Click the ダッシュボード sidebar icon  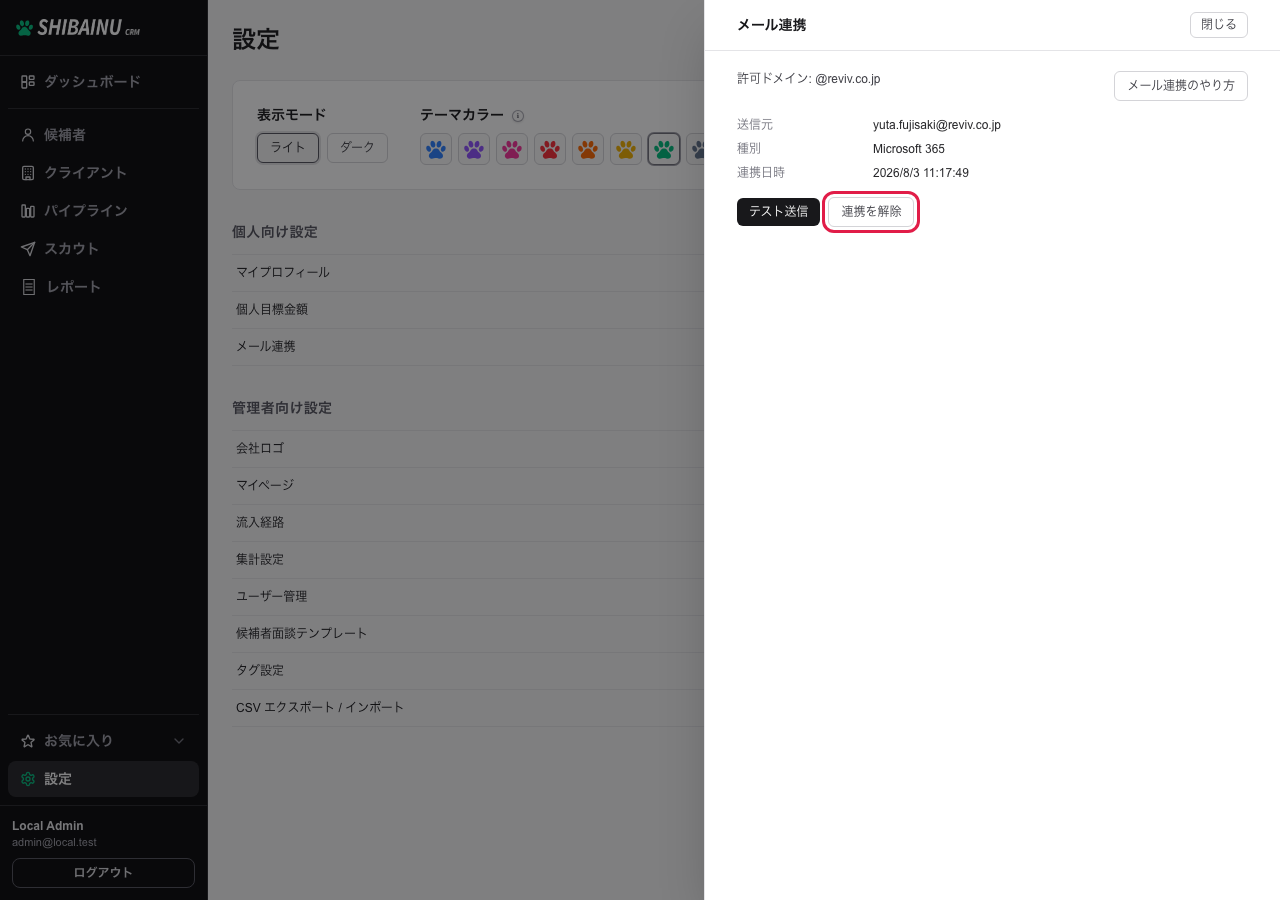[x=28, y=82]
